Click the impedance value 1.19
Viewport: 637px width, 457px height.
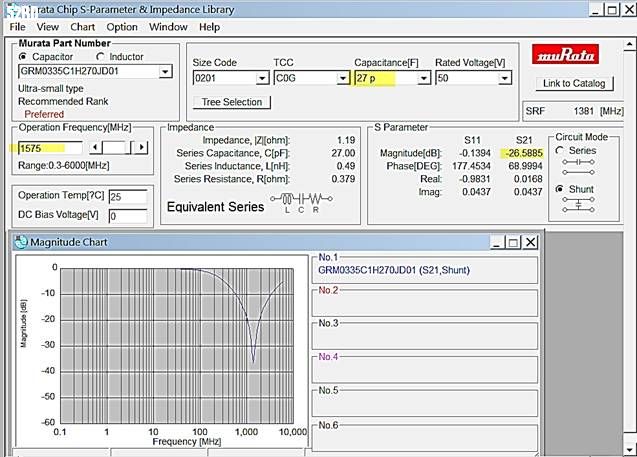tap(346, 140)
